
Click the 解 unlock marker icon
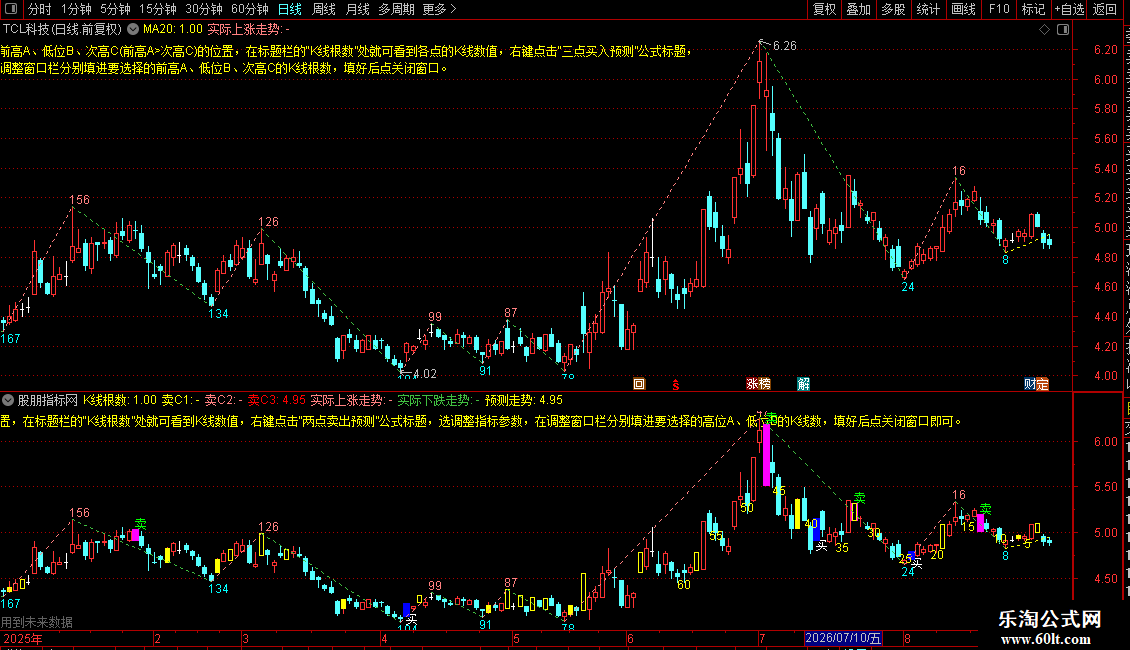click(804, 384)
